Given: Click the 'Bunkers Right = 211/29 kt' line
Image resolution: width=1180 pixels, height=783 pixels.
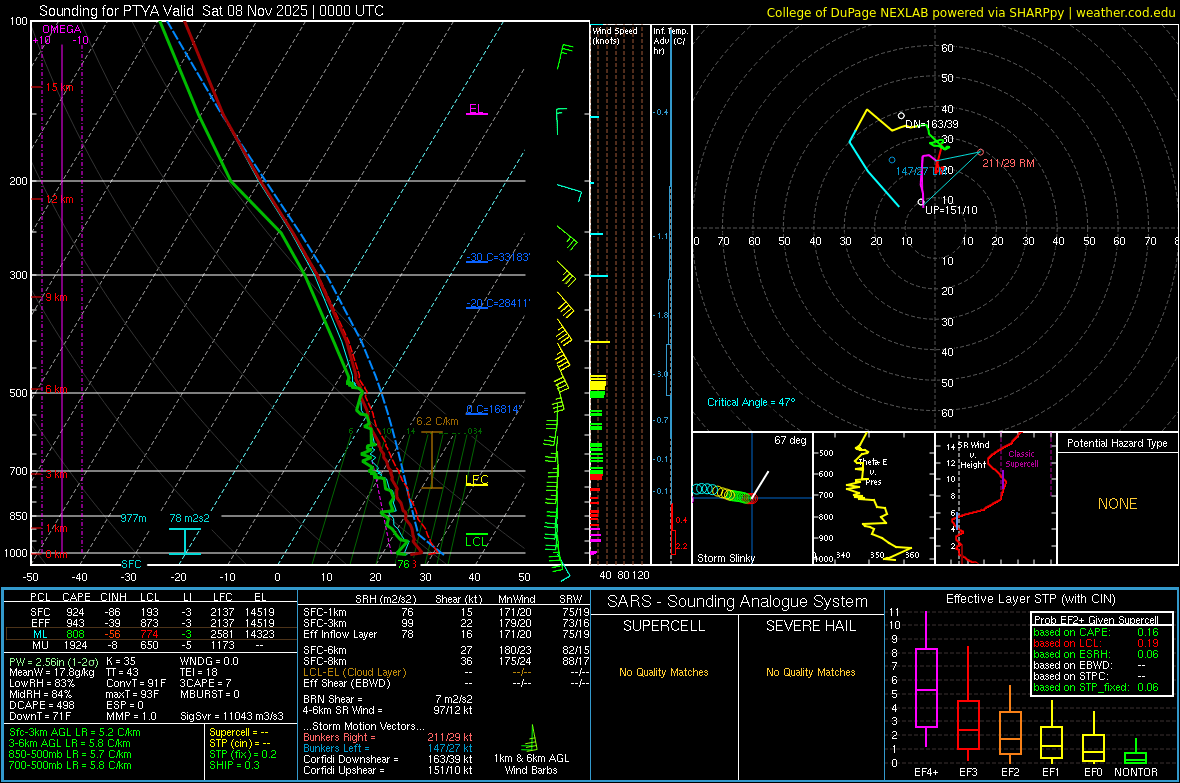Looking at the screenshot, I should click(388, 737).
